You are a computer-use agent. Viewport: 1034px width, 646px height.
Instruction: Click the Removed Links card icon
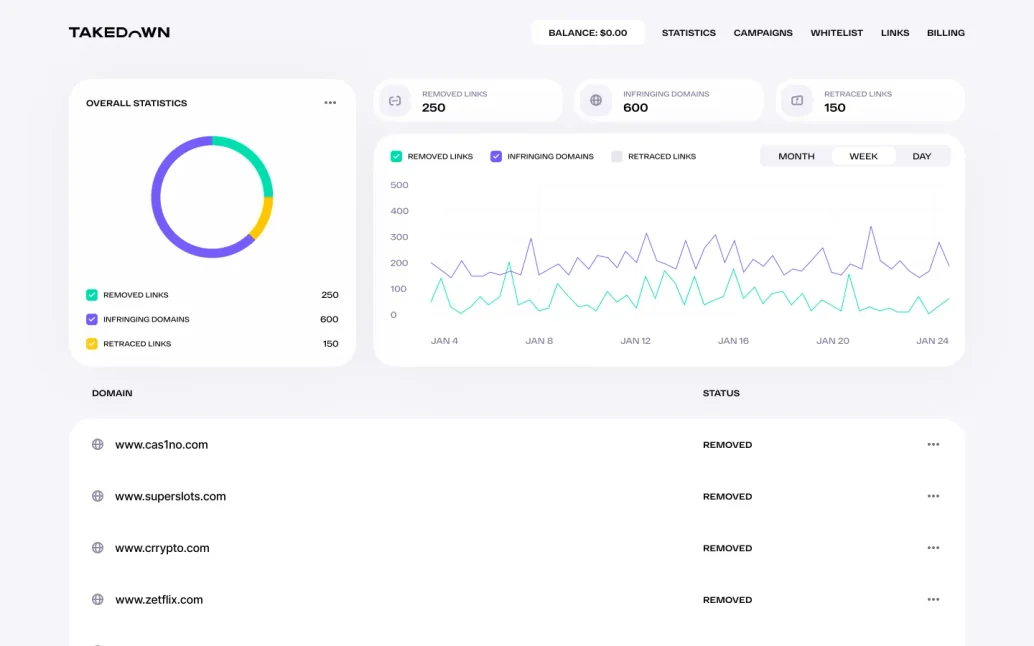click(x=395, y=101)
